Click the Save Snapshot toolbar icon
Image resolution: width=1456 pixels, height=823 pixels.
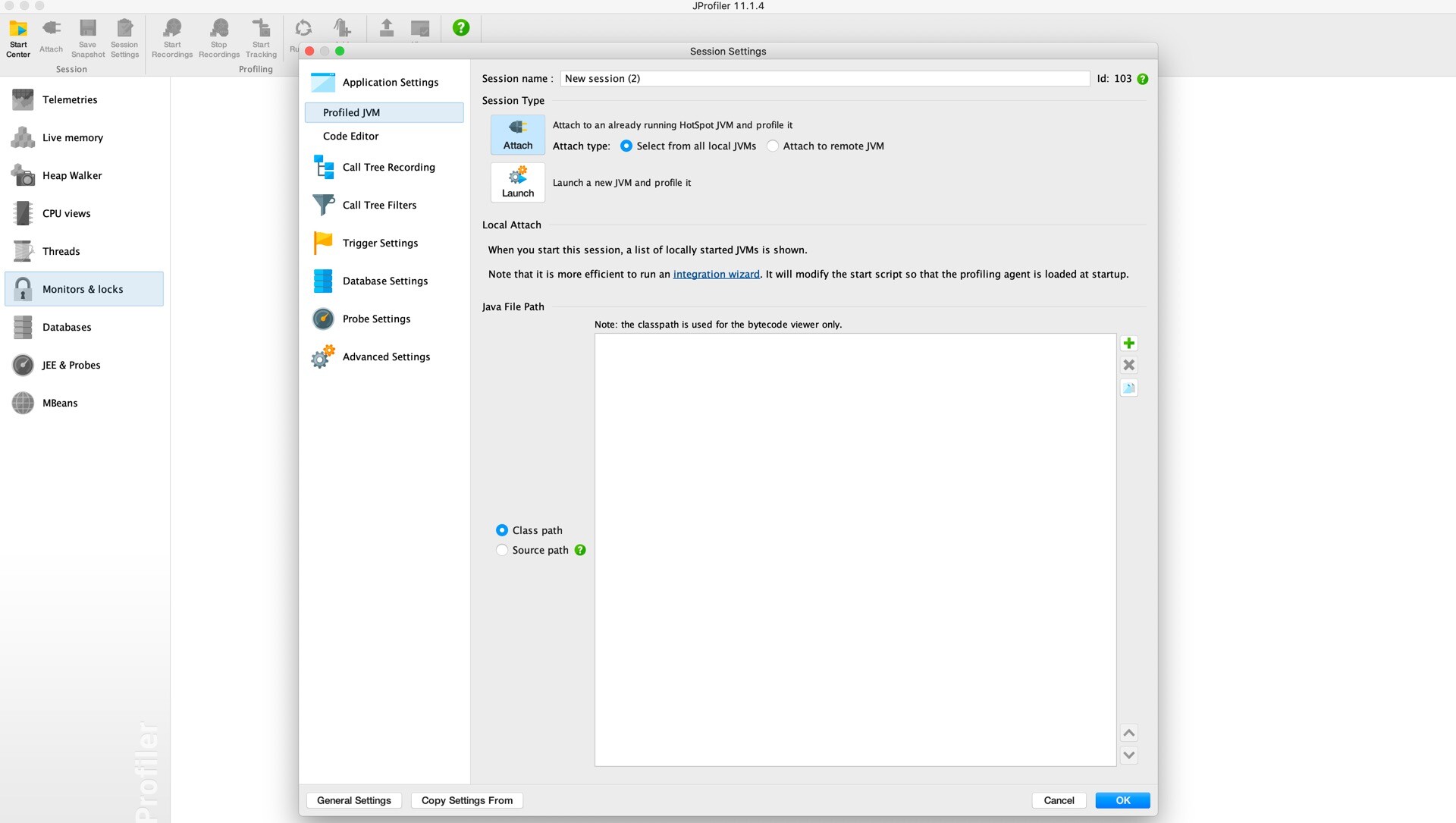[x=88, y=38]
